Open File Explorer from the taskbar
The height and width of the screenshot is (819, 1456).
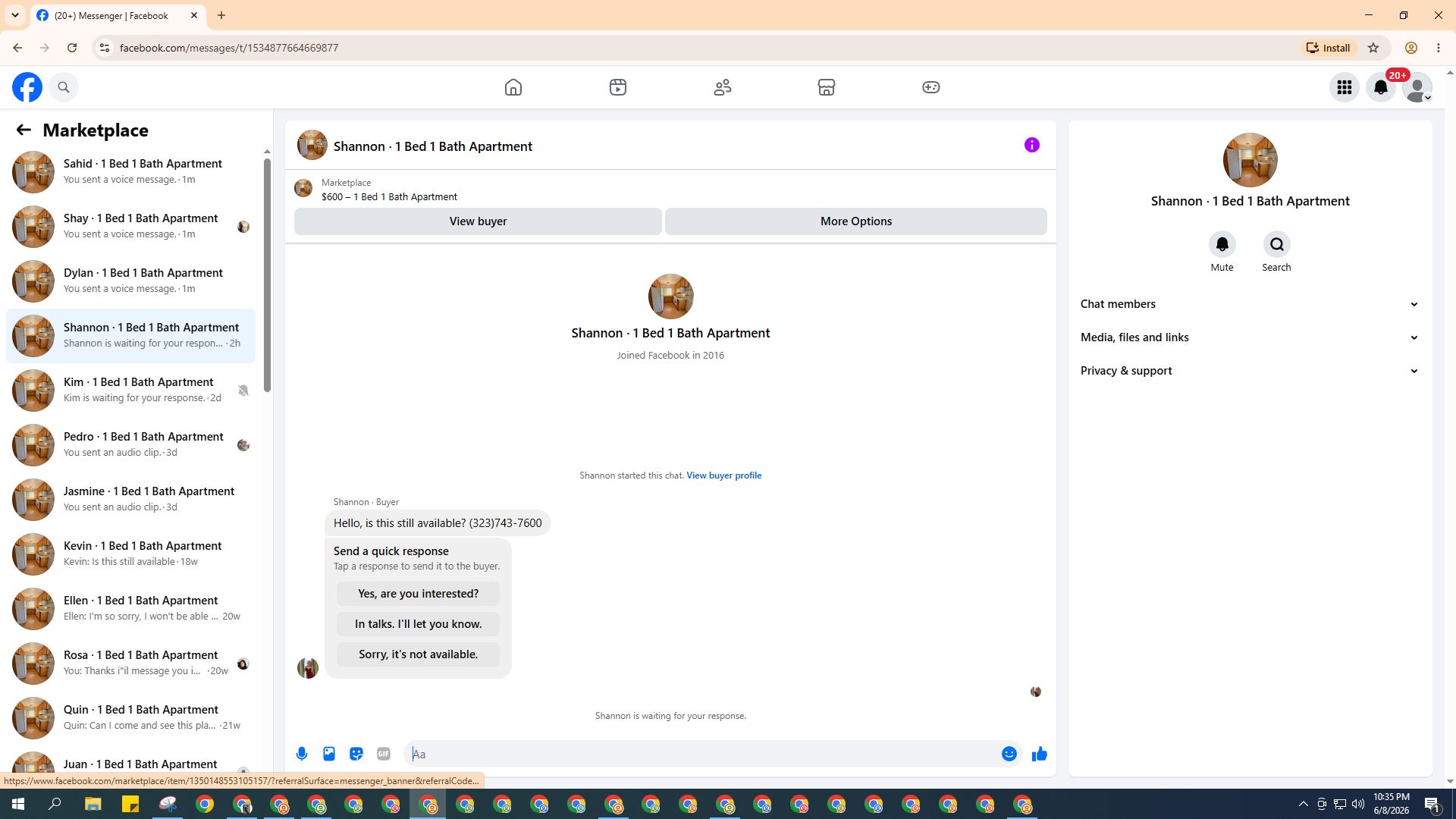point(93,804)
